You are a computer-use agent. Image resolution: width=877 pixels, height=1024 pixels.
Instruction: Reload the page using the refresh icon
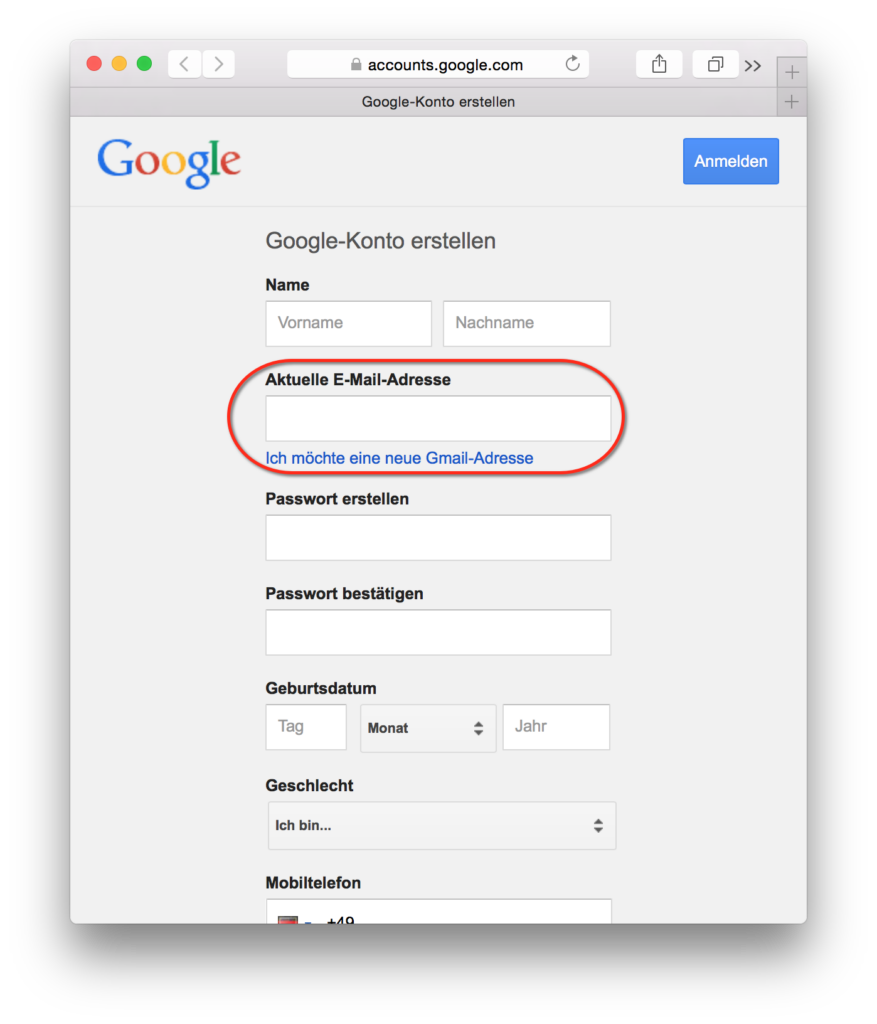(x=572, y=64)
